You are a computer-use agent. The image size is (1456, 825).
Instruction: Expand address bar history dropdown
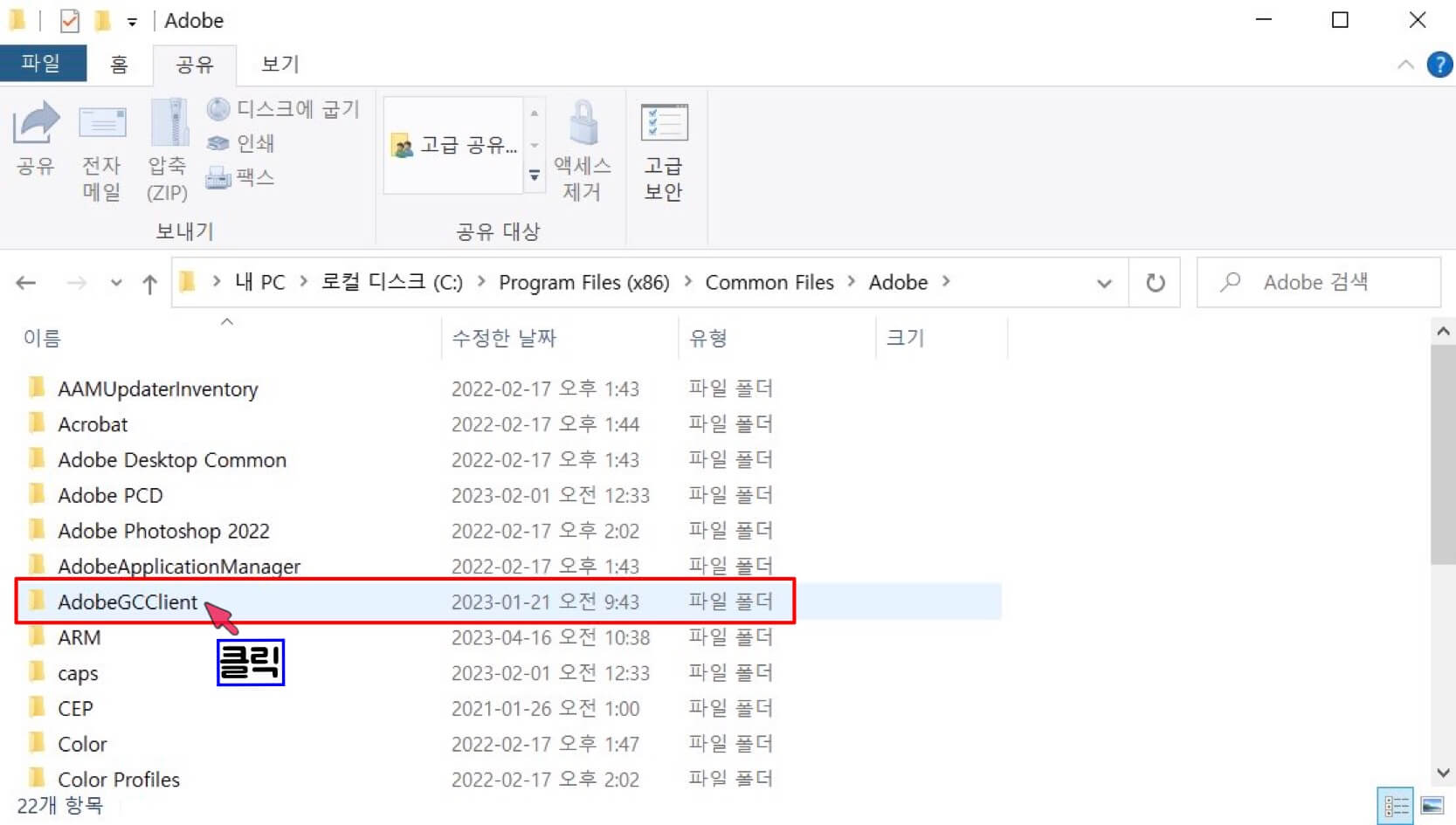(1105, 283)
